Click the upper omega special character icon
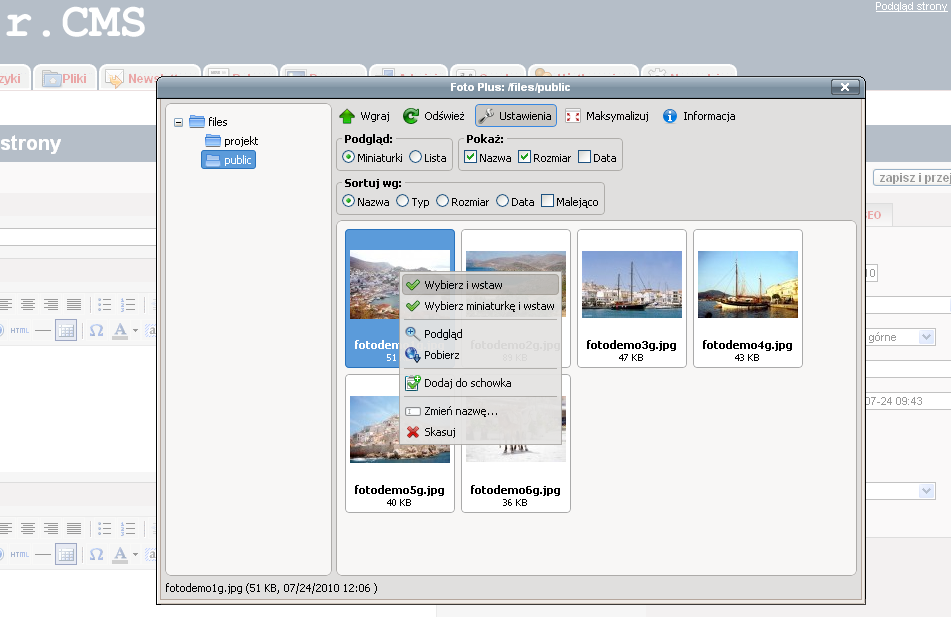 [96, 331]
